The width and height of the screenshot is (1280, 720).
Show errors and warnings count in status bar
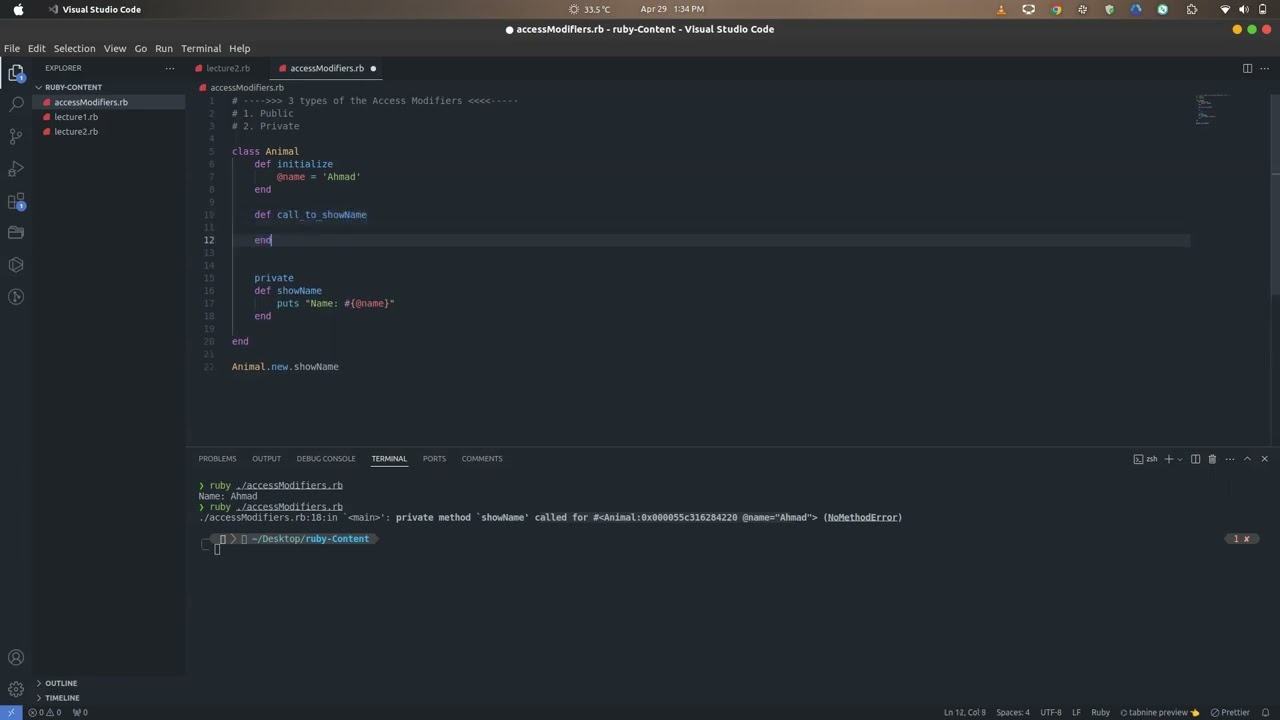click(x=45, y=713)
